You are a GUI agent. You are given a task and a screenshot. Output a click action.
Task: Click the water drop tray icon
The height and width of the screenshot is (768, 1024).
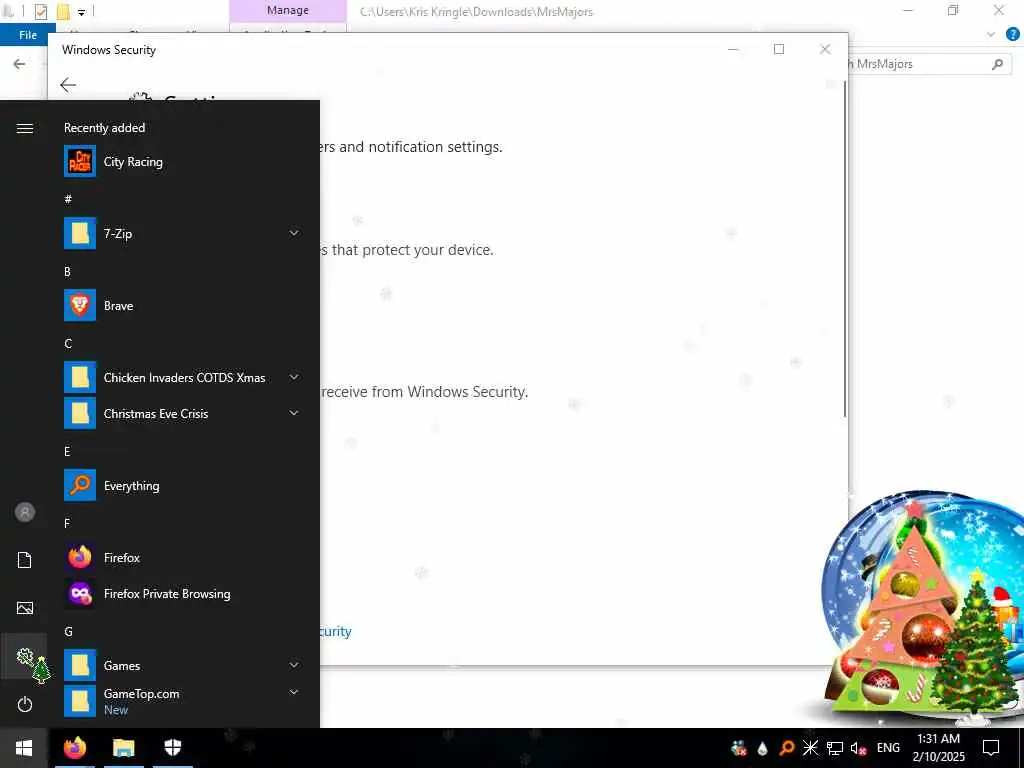[x=763, y=748]
